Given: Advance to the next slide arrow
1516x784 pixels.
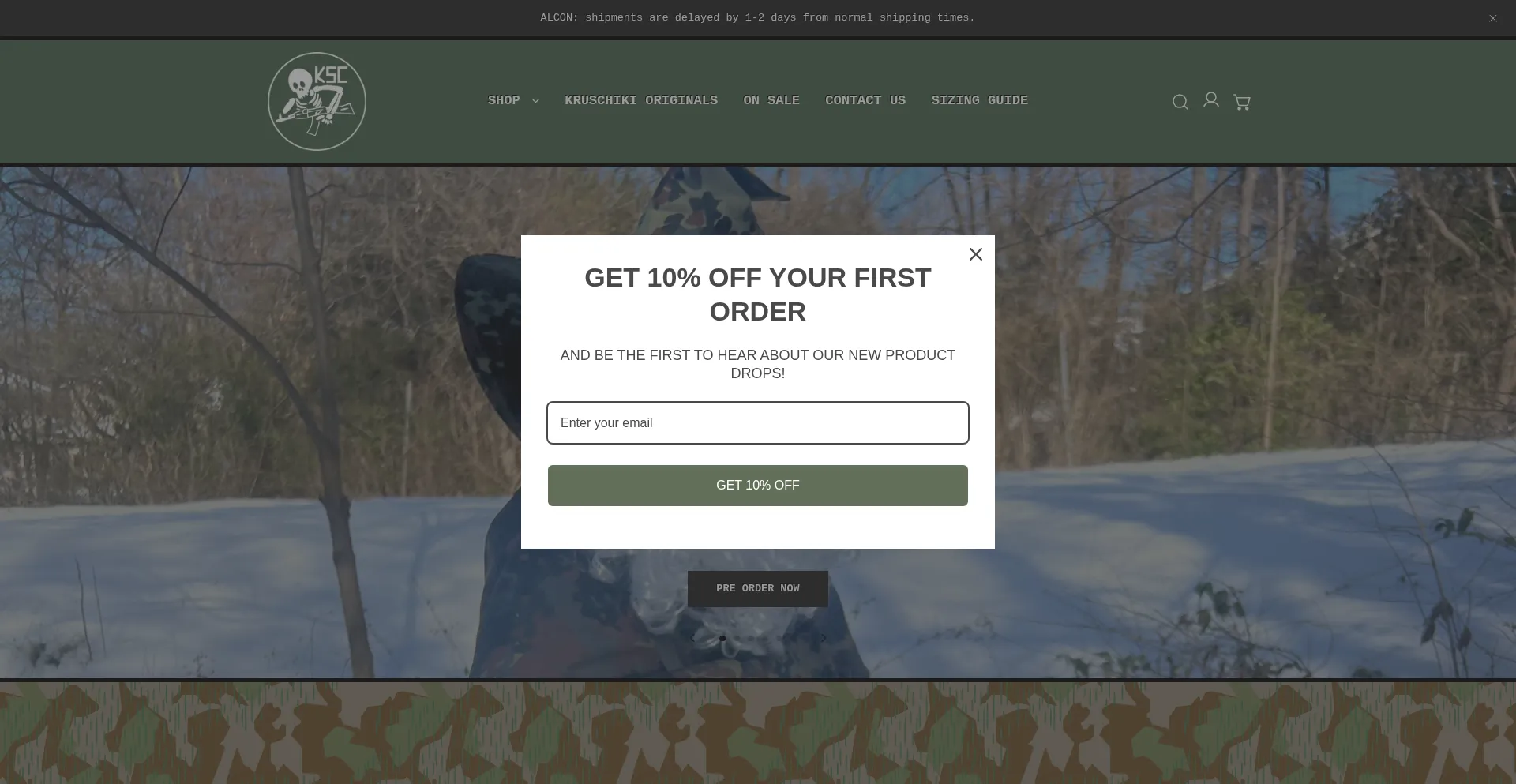Looking at the screenshot, I should (823, 638).
